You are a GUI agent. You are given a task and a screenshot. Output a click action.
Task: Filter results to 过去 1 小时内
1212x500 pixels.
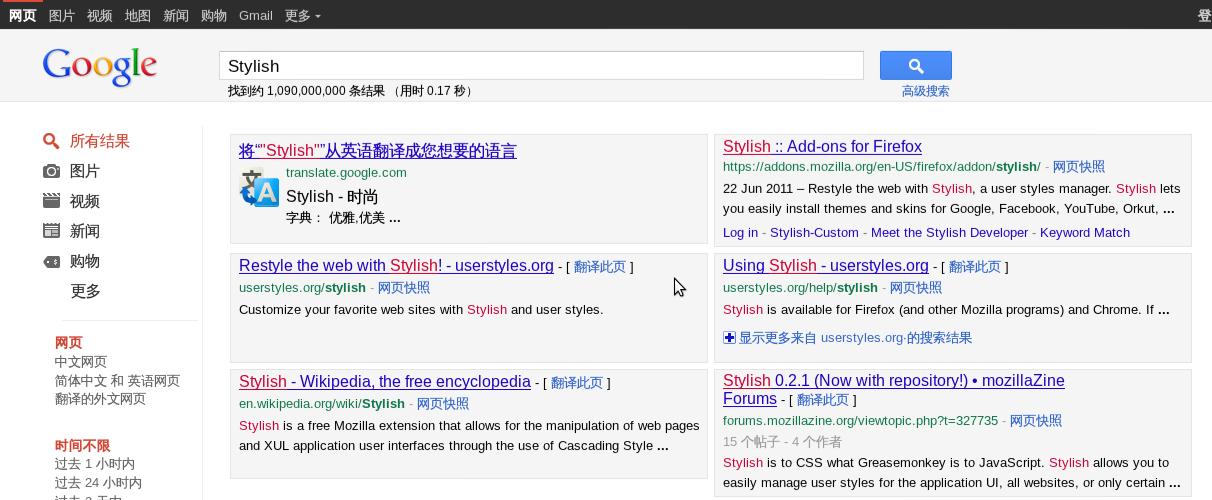click(x=95, y=464)
